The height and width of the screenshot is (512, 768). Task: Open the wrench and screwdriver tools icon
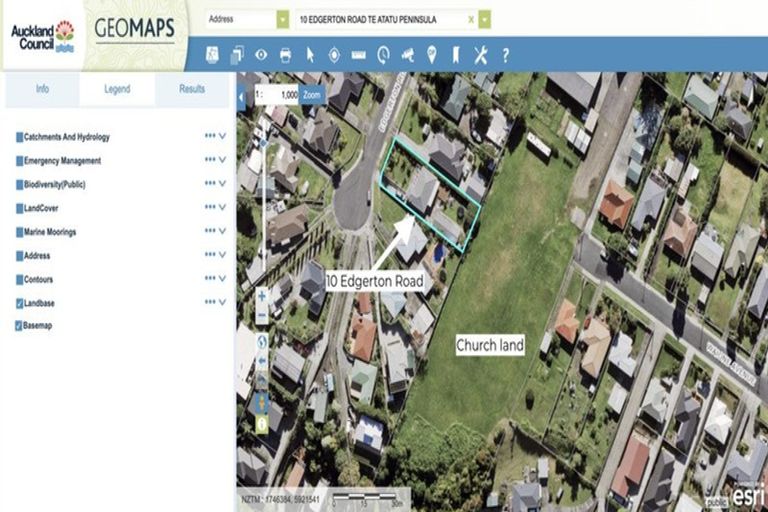[x=480, y=55]
